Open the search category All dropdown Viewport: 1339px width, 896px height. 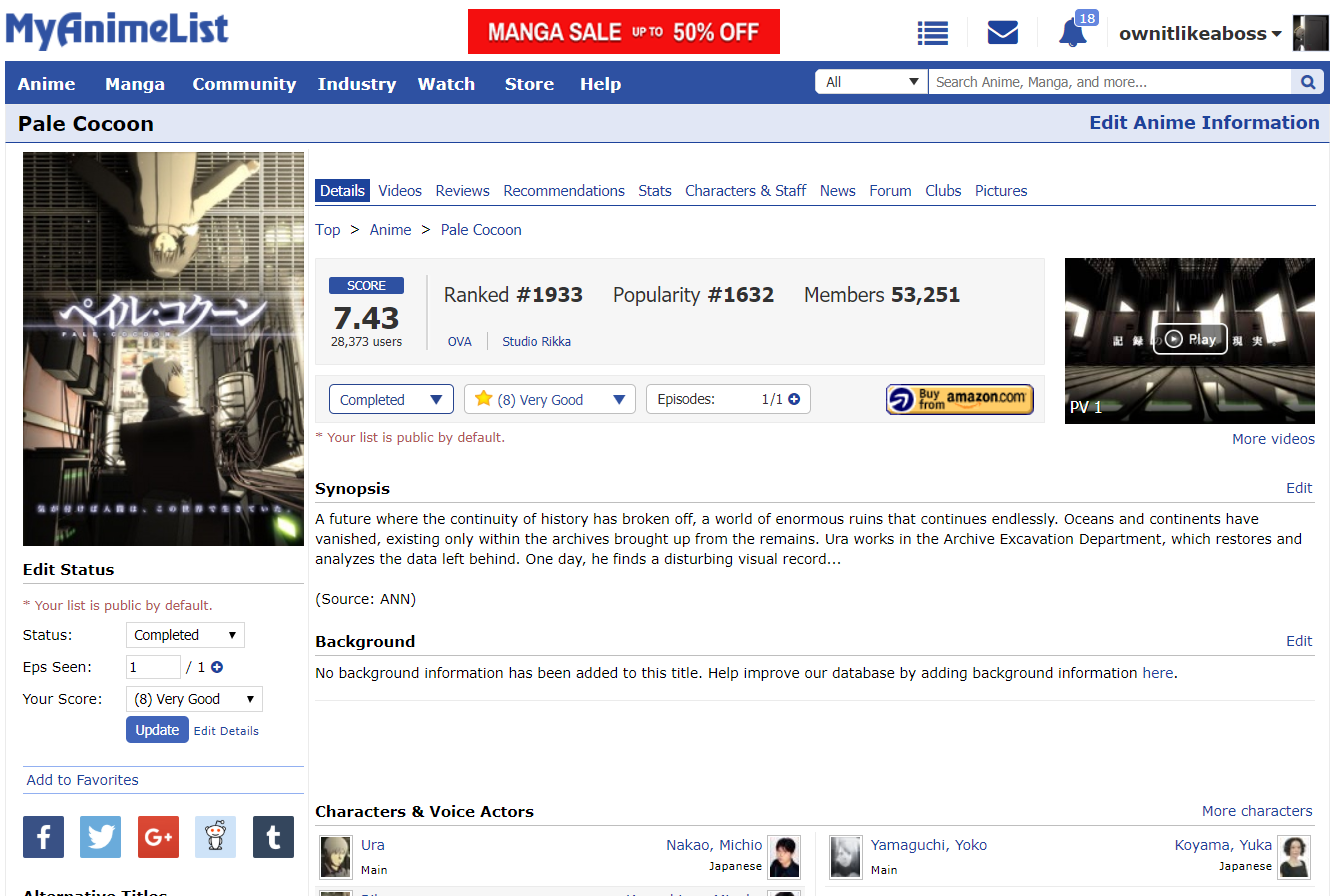click(872, 82)
